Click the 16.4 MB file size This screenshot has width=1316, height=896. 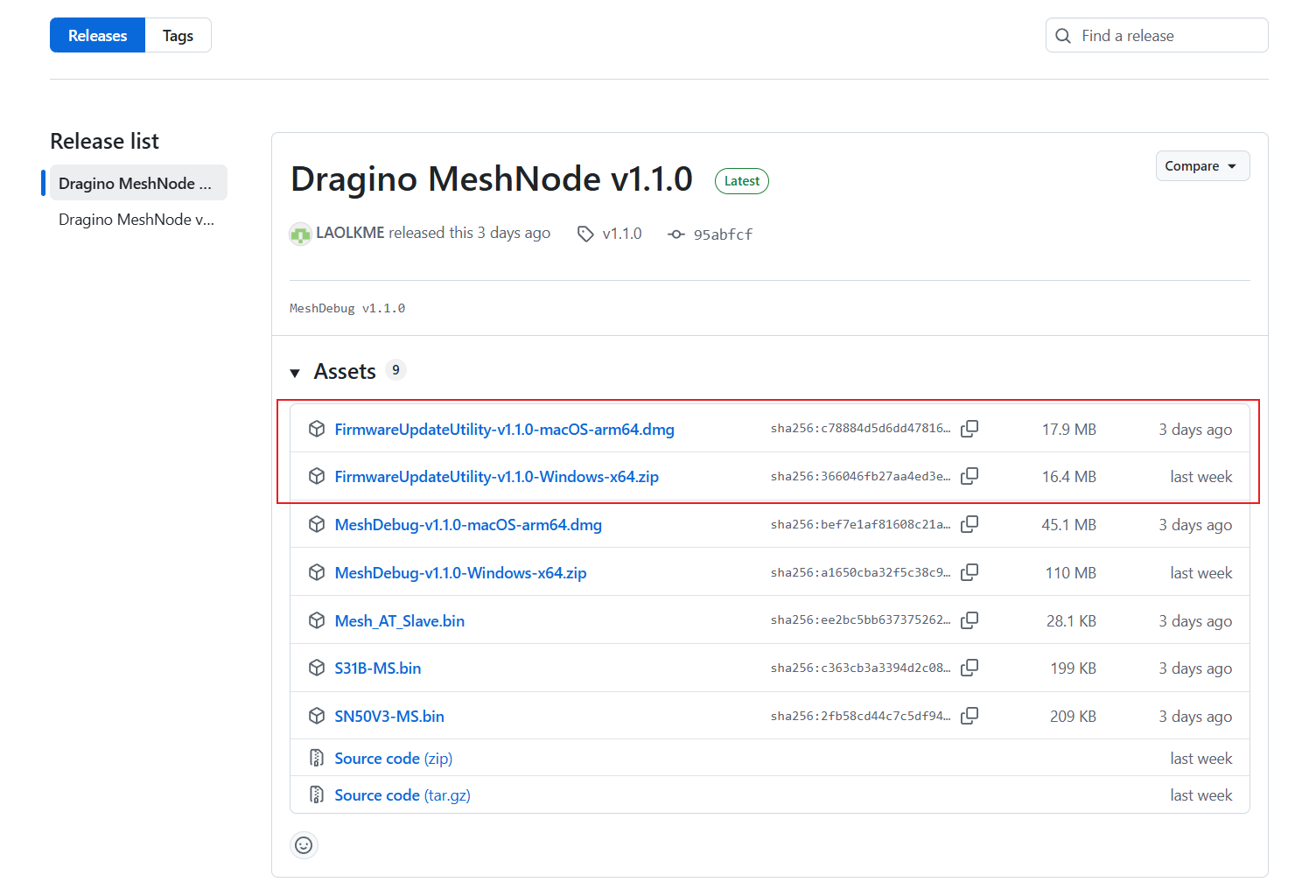[x=1068, y=476]
